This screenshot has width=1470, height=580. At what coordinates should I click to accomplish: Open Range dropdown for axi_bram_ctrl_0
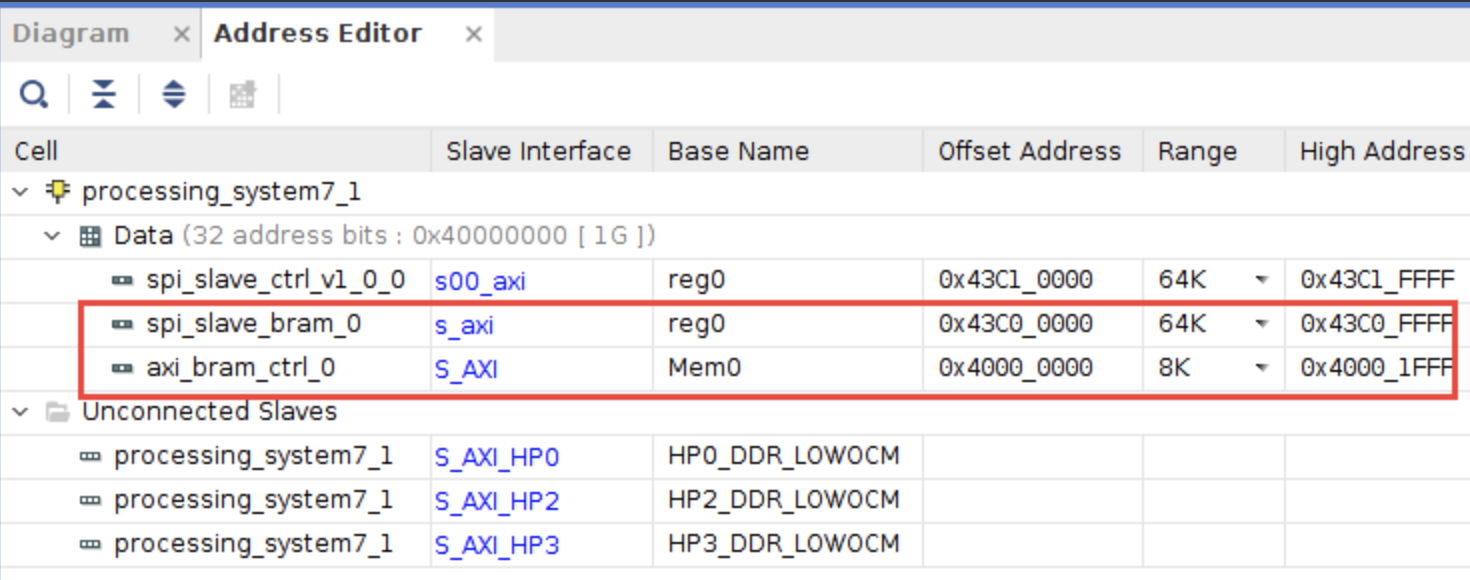pyautogui.click(x=1262, y=368)
